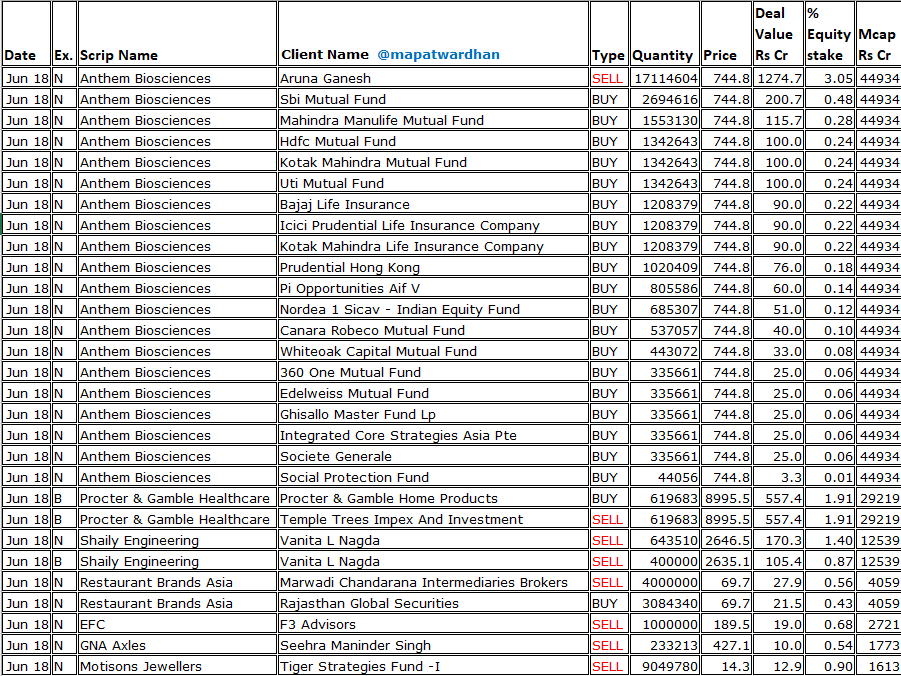The height and width of the screenshot is (676, 901).
Task: Click 'Marwadi Chandarana Intermediaries Brokers' cell
Action: coord(433,582)
